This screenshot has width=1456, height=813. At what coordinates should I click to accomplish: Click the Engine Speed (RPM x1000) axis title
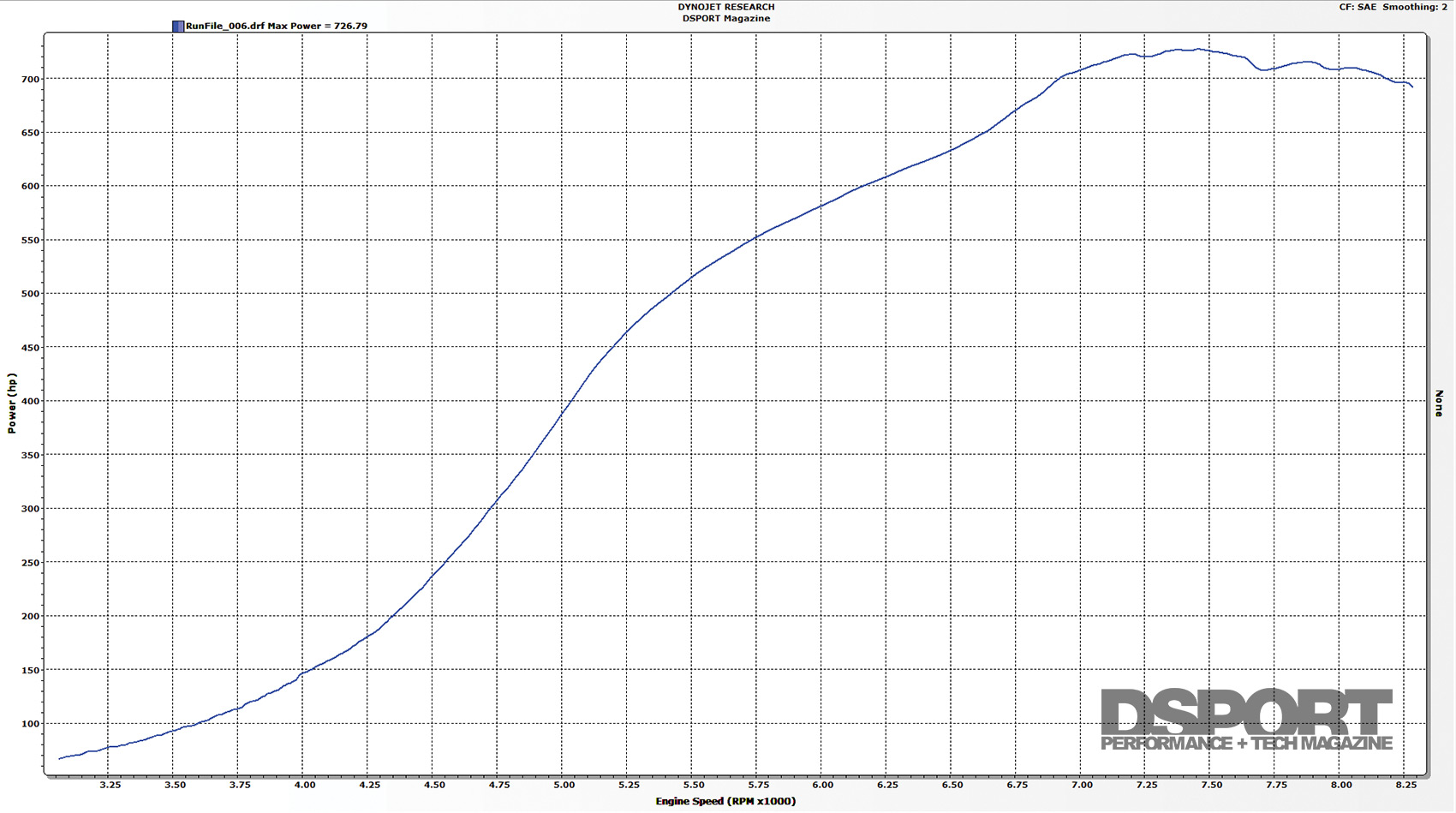[725, 801]
